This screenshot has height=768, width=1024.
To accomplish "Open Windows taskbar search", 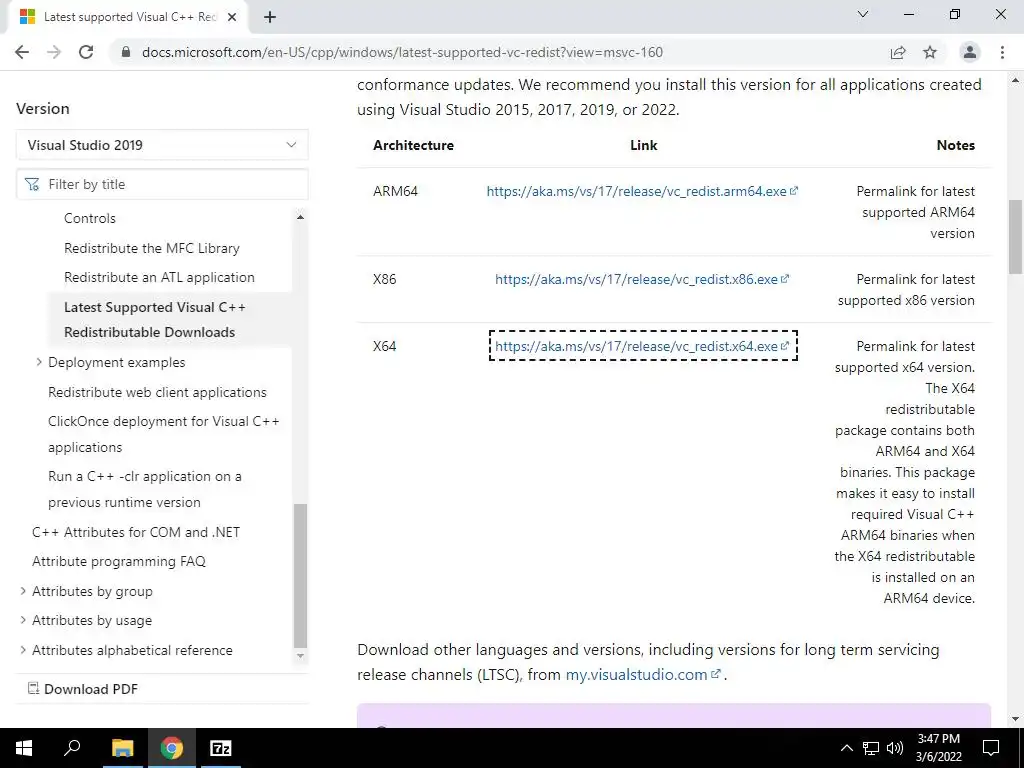I will tap(72, 748).
